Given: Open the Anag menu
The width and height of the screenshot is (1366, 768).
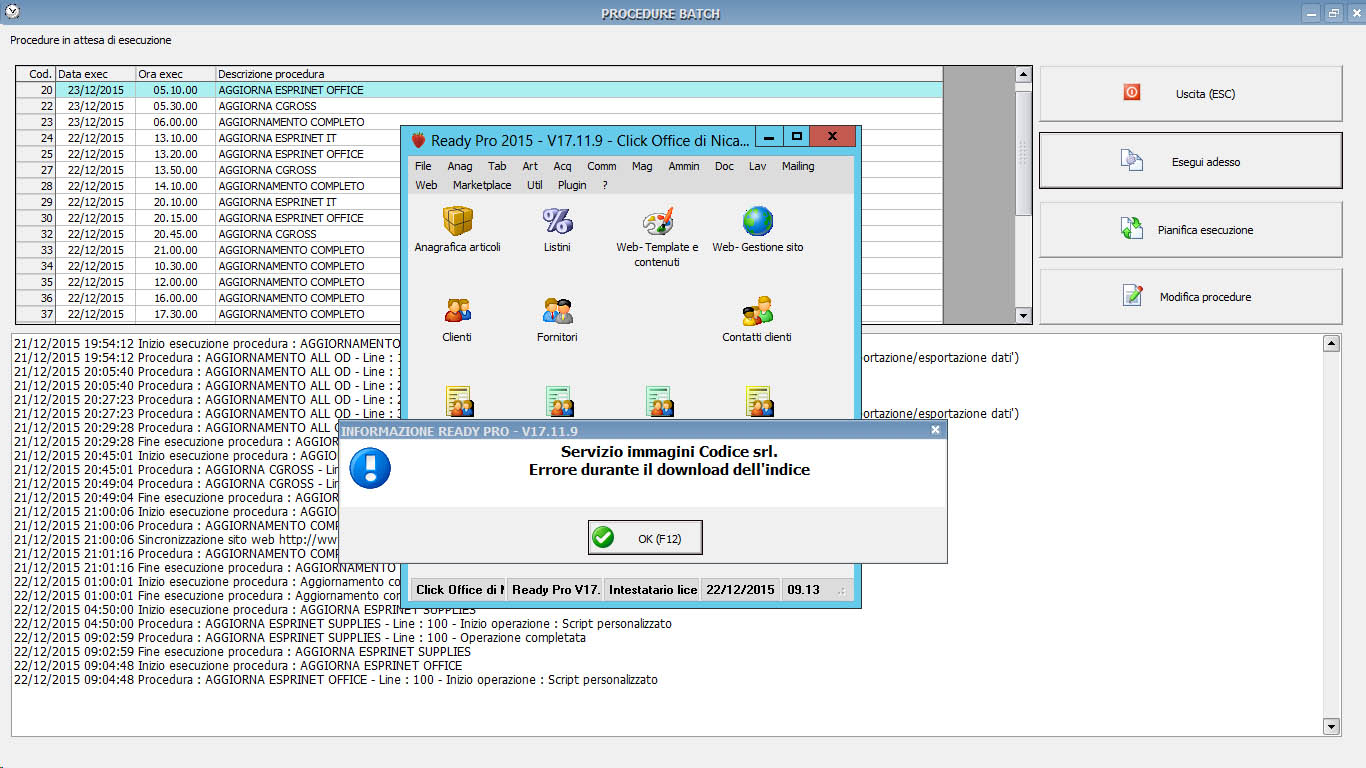Looking at the screenshot, I should [460, 166].
